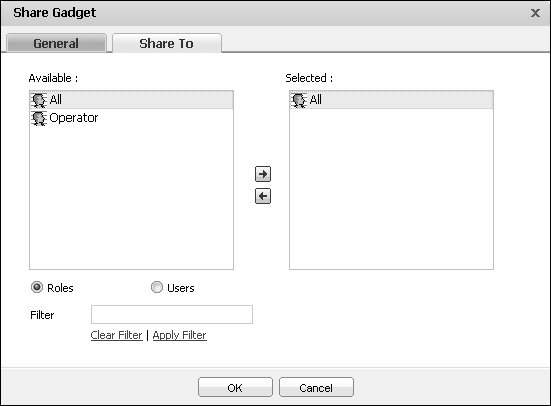Click empty area of the Selected list box
The image size is (551, 406).
391,190
